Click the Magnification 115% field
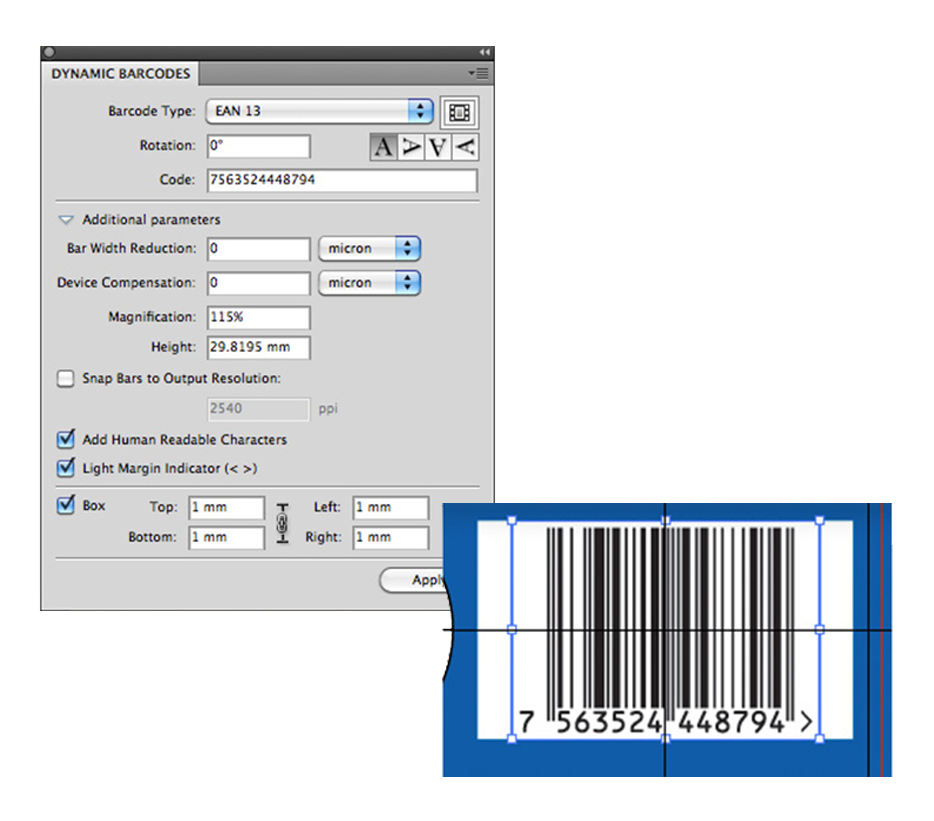This screenshot has width=934, height=821. [x=259, y=318]
